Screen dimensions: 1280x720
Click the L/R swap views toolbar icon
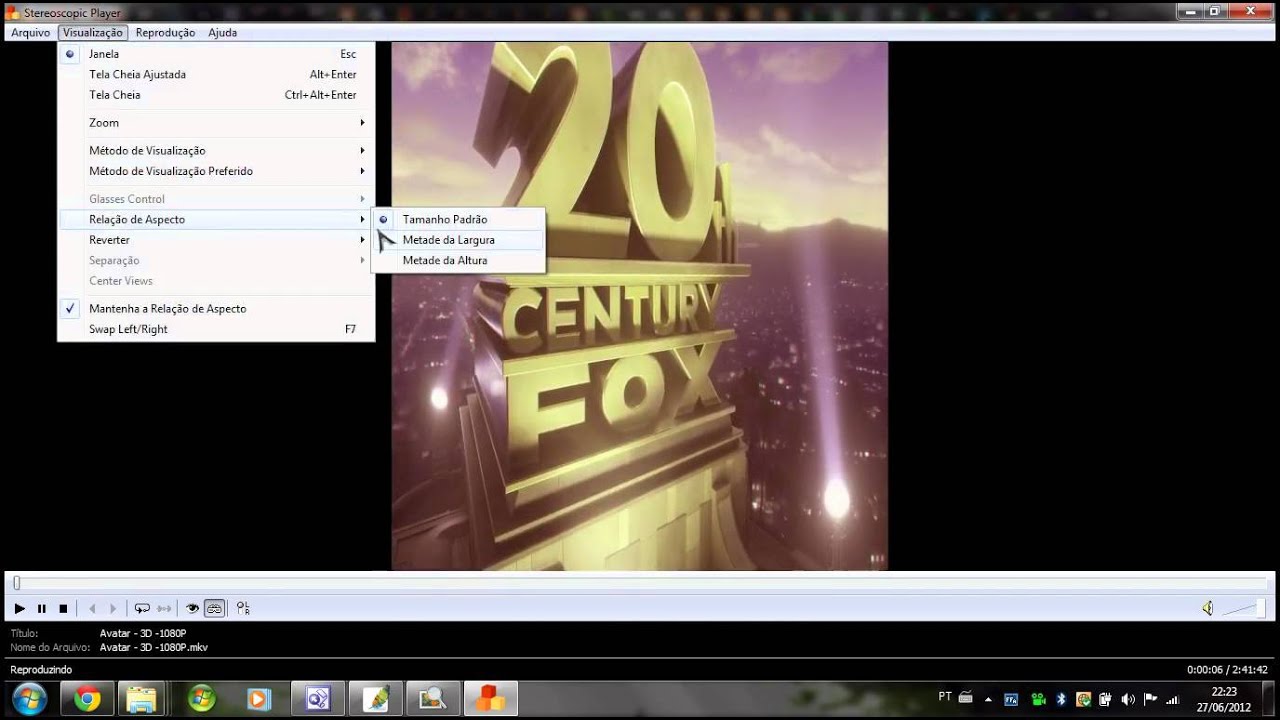(243, 608)
